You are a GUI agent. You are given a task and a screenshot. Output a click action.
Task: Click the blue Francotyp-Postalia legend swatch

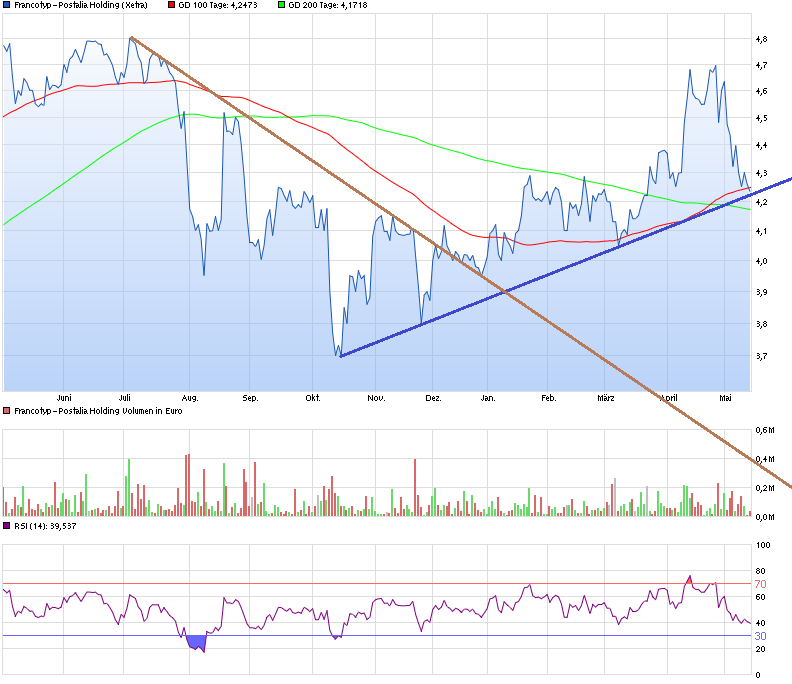point(7,5)
